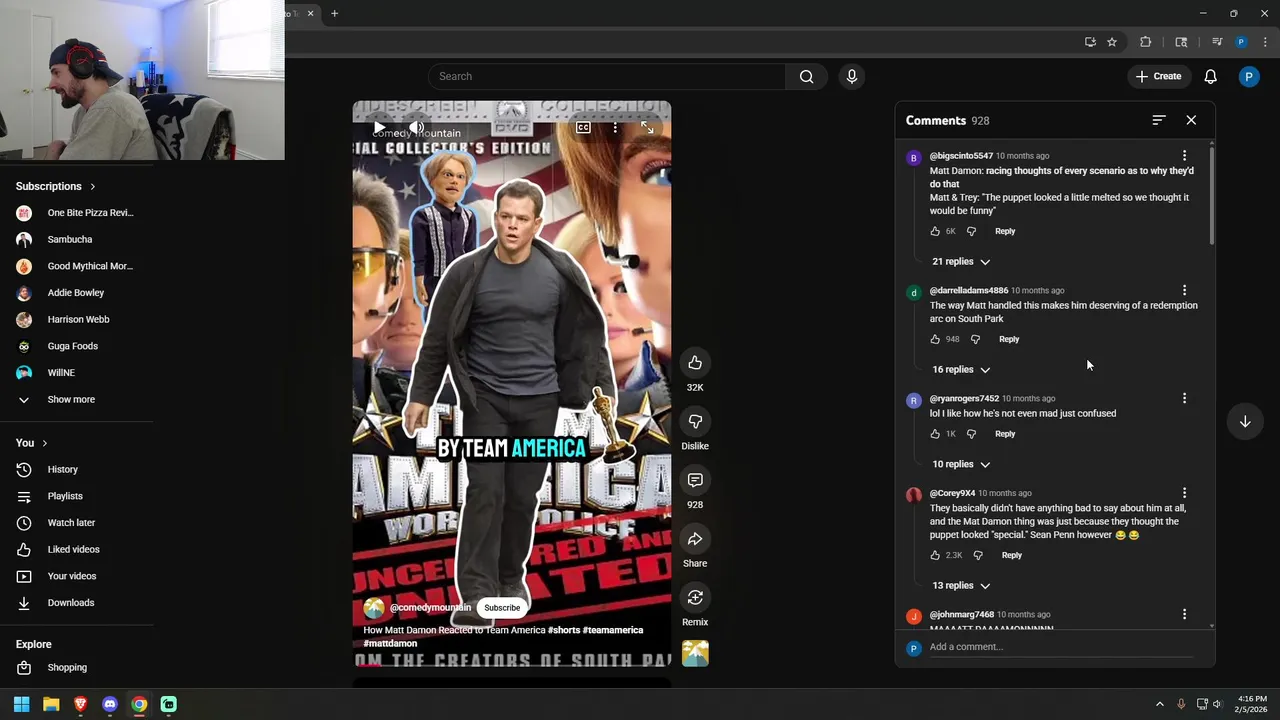1280x720 pixels.
Task: Reply to the @darrelladams4886 comment
Action: pos(1009,339)
